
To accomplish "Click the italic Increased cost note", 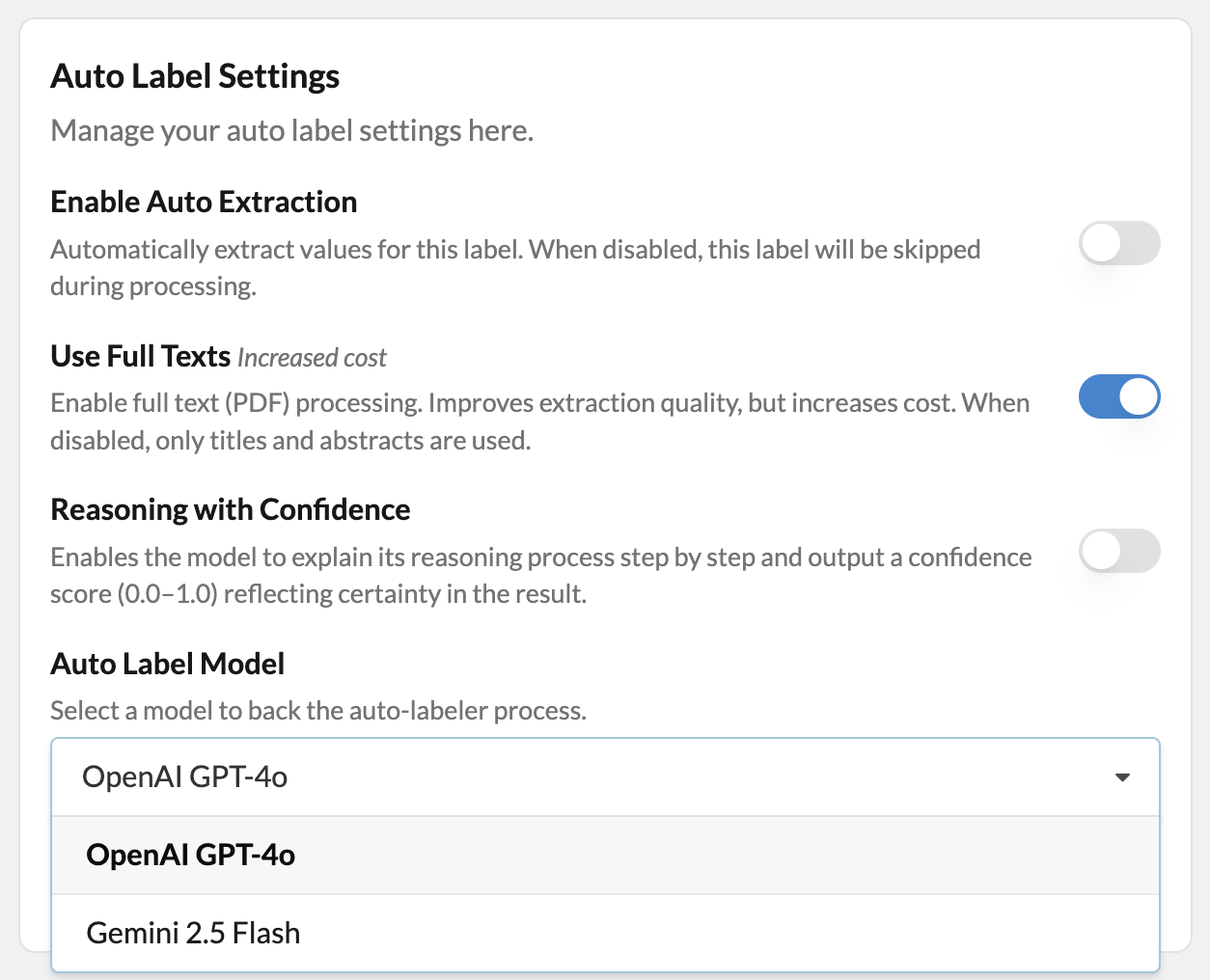I will point(312,358).
